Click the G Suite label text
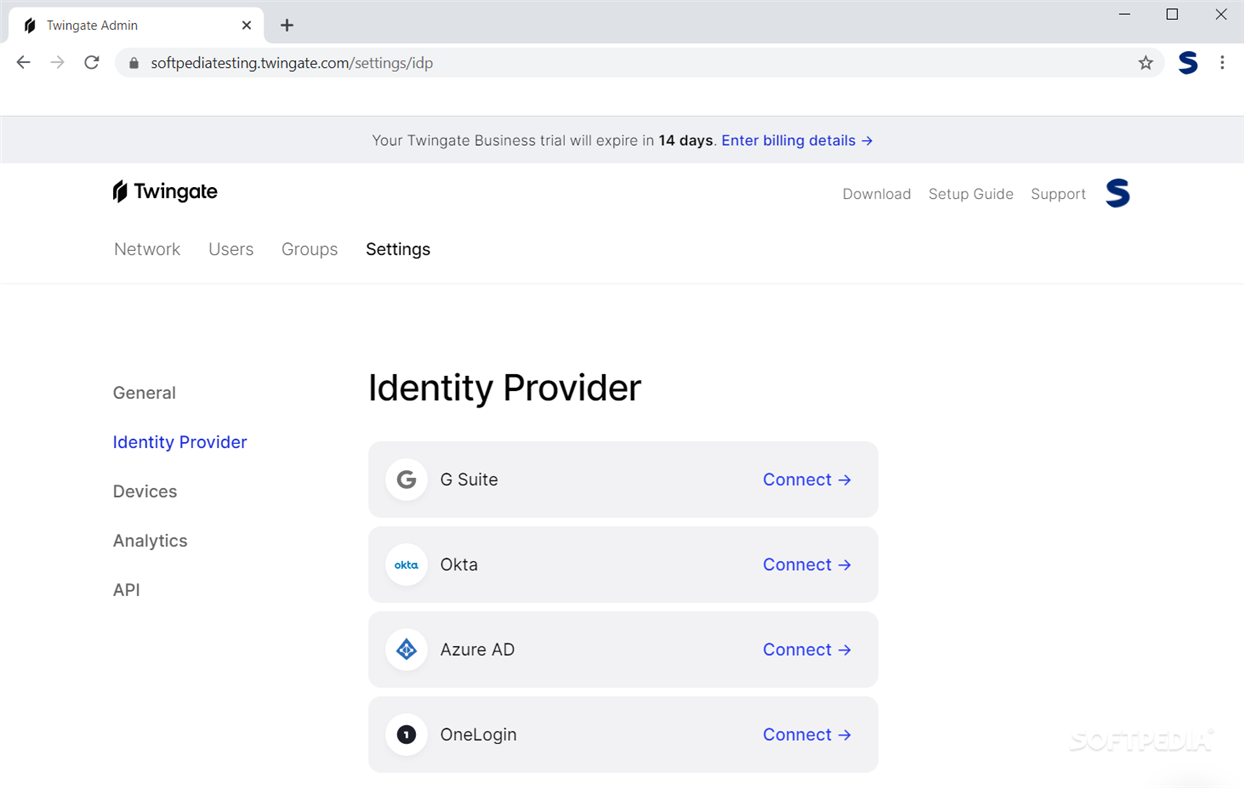The image size is (1244, 788). (x=469, y=480)
